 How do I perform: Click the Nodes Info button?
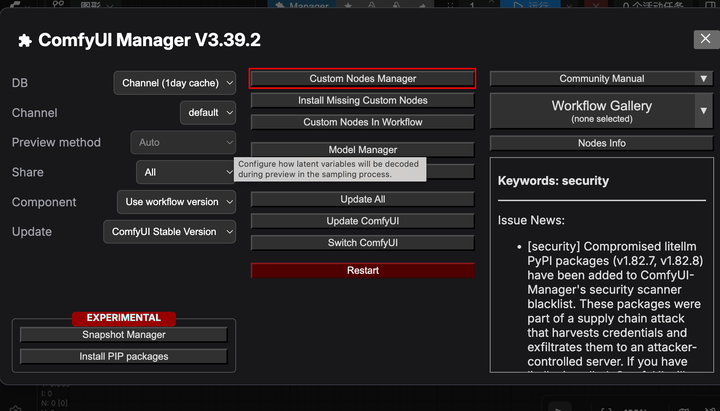602,143
